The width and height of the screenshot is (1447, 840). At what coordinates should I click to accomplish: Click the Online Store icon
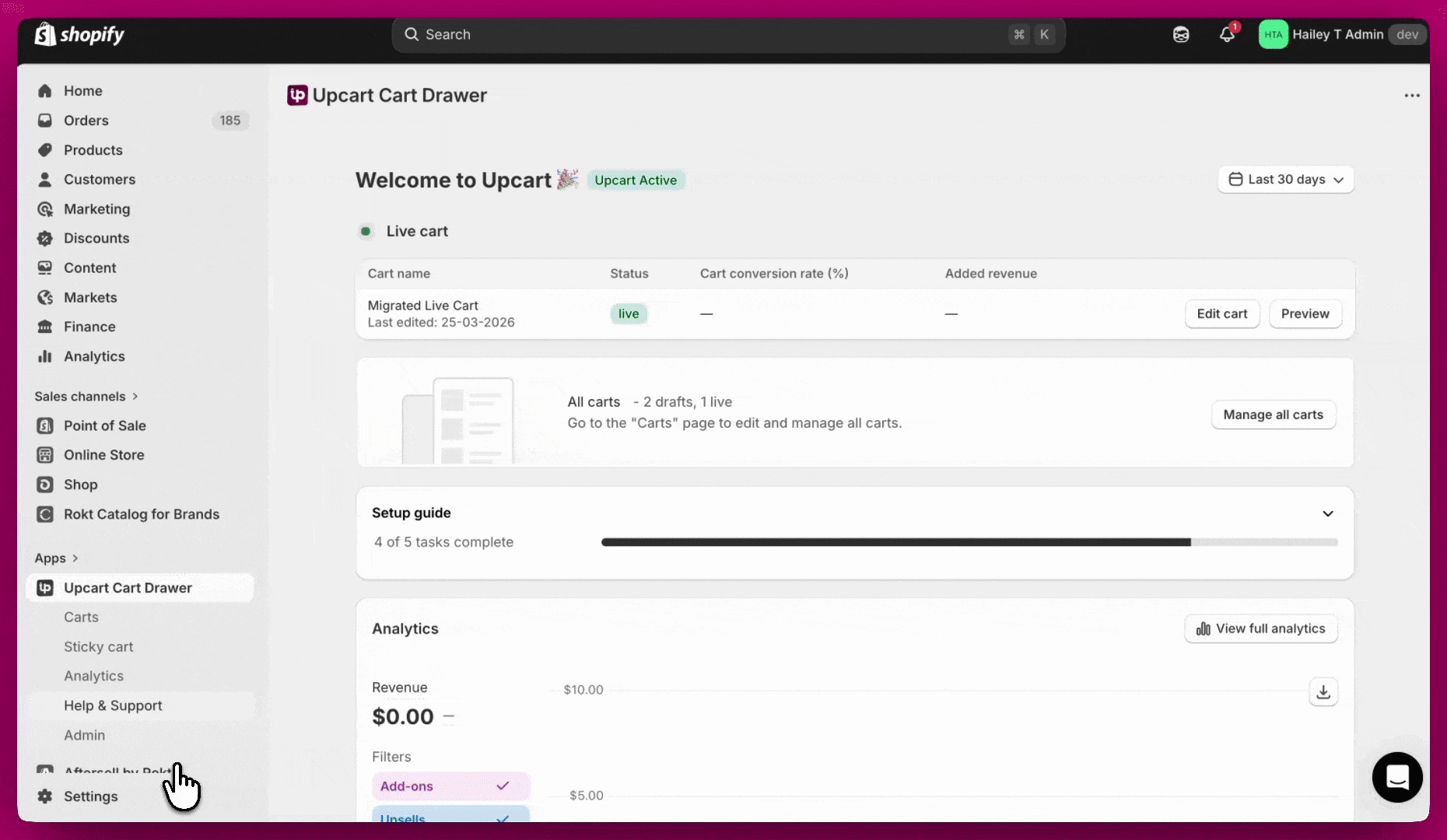45,455
